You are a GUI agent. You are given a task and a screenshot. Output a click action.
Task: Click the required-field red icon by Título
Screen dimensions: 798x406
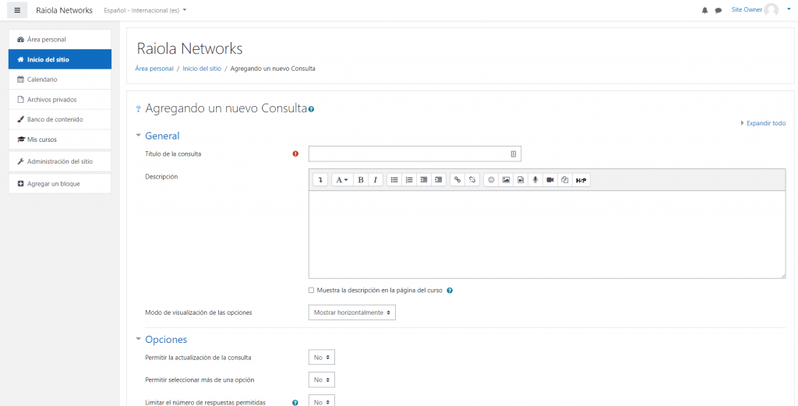(295, 154)
